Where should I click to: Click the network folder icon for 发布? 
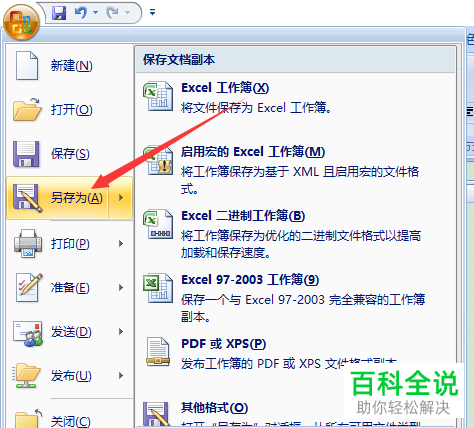point(27,376)
